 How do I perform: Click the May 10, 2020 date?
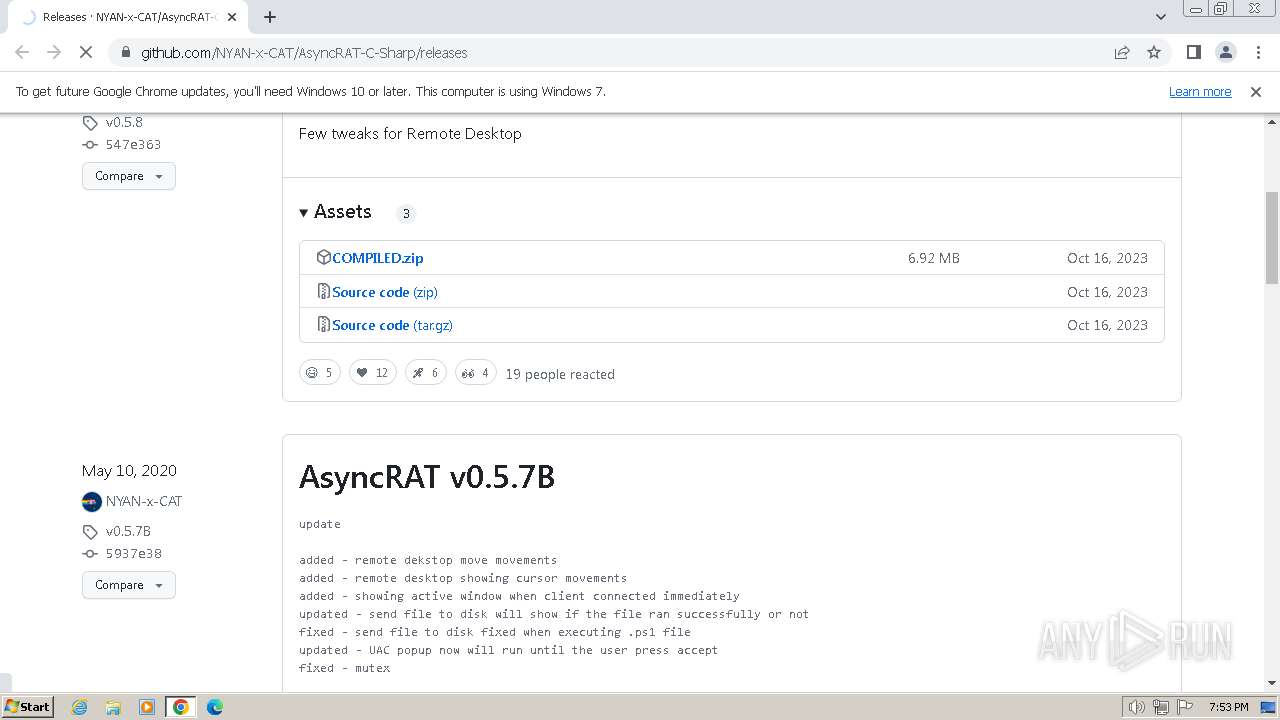click(129, 471)
